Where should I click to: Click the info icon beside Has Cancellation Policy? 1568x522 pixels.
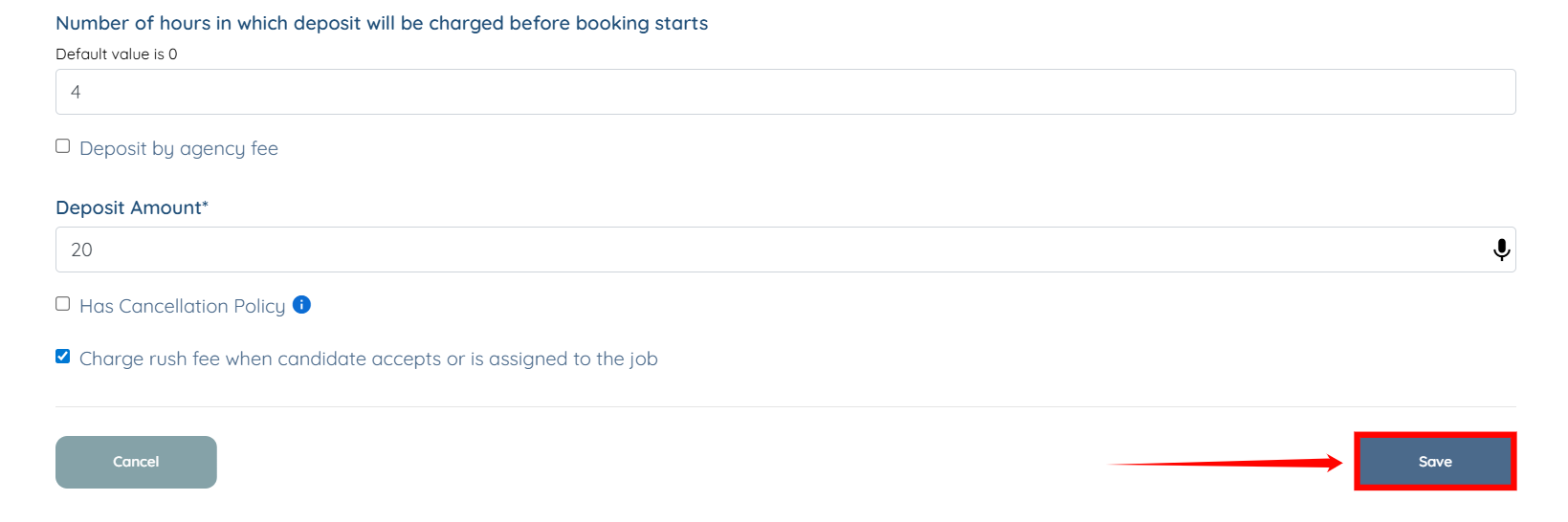click(x=301, y=305)
